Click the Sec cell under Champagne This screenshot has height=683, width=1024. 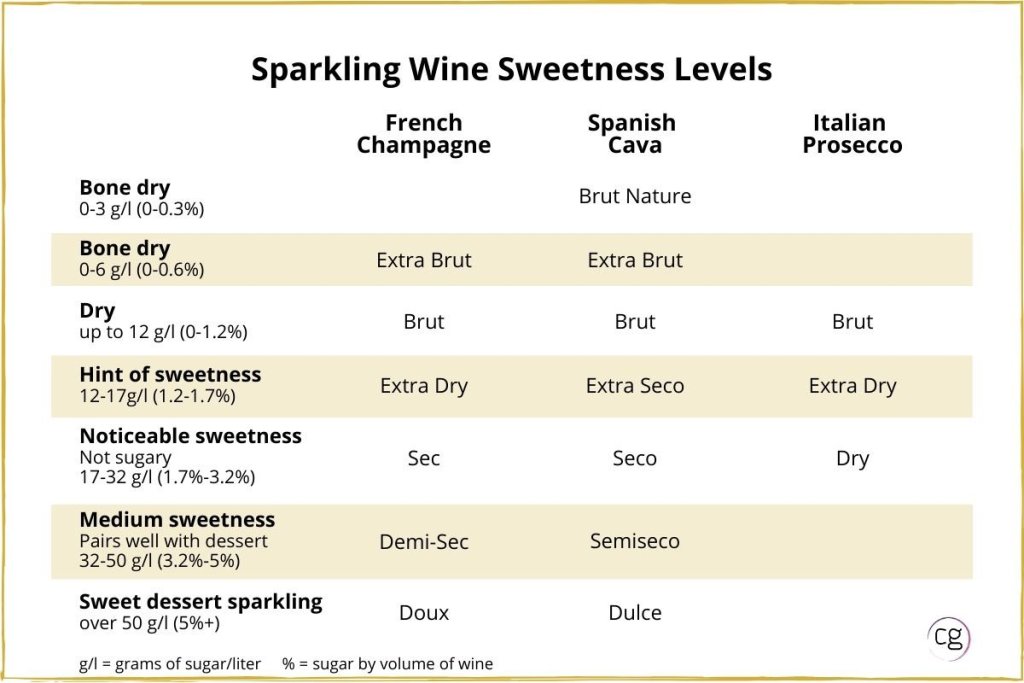(x=424, y=459)
